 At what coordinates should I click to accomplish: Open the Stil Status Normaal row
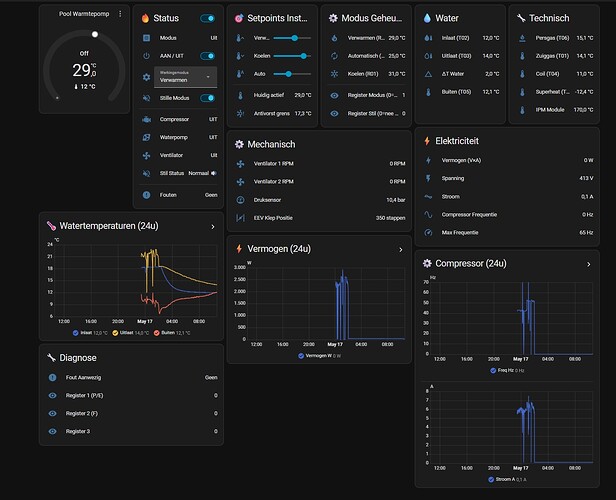(x=179, y=173)
